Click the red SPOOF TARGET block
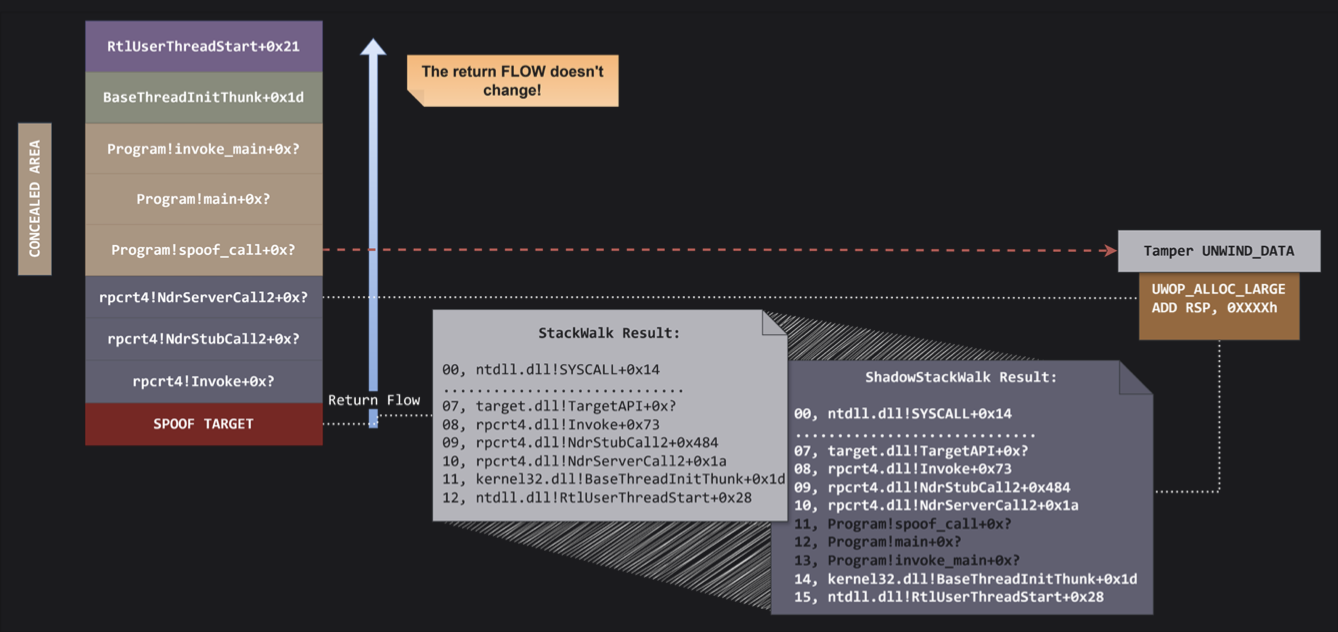 204,424
